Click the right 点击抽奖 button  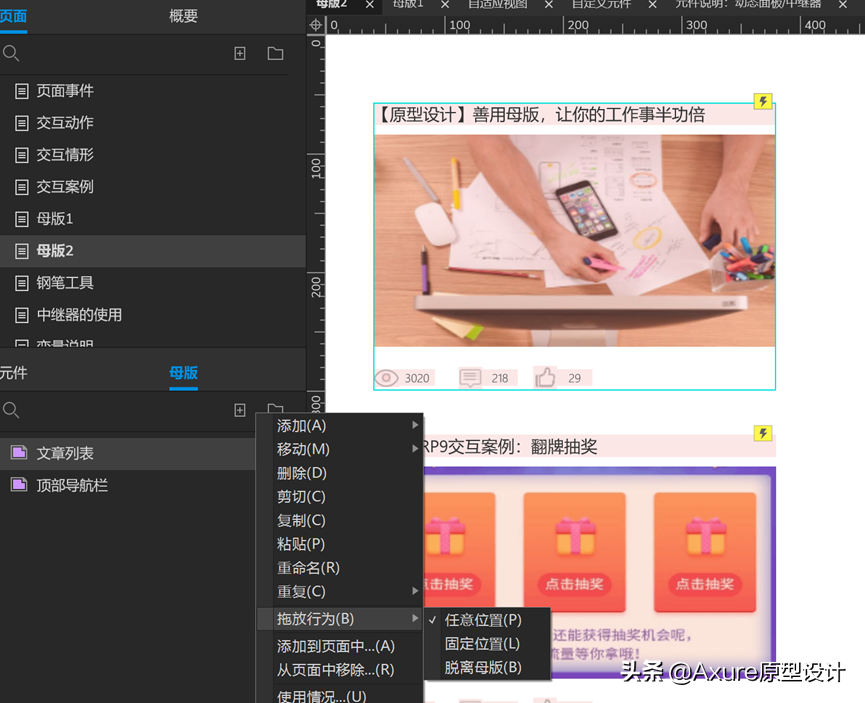(704, 584)
